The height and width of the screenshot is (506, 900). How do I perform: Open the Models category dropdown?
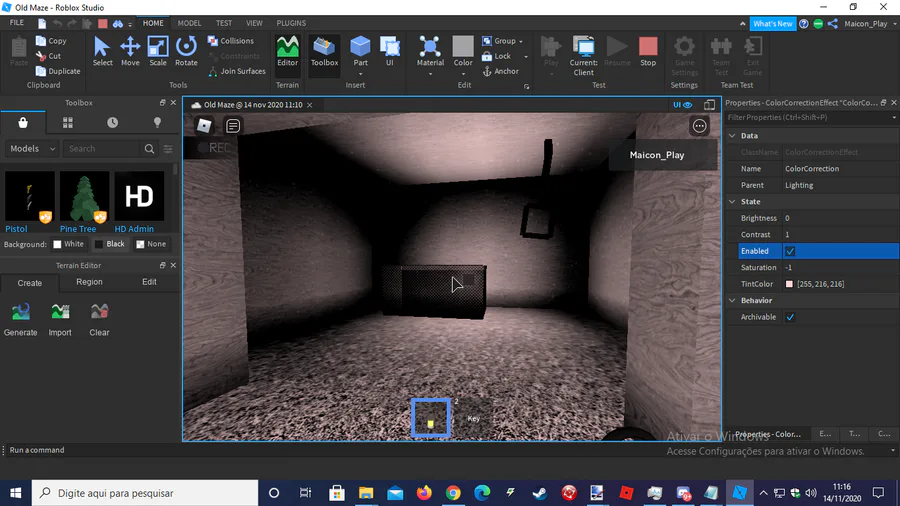(x=32, y=149)
